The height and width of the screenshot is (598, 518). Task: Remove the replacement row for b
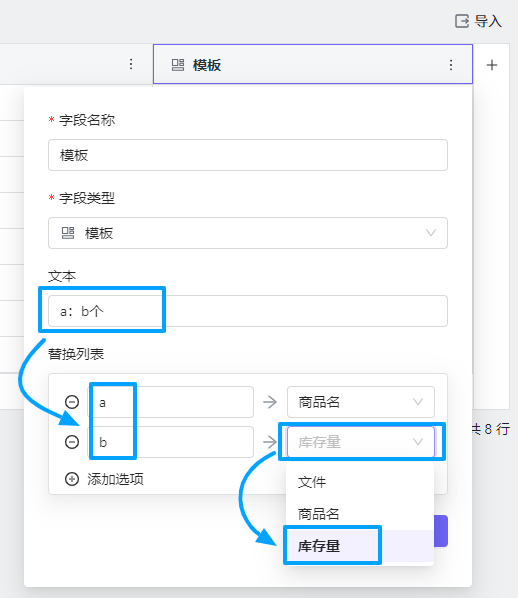(x=72, y=442)
